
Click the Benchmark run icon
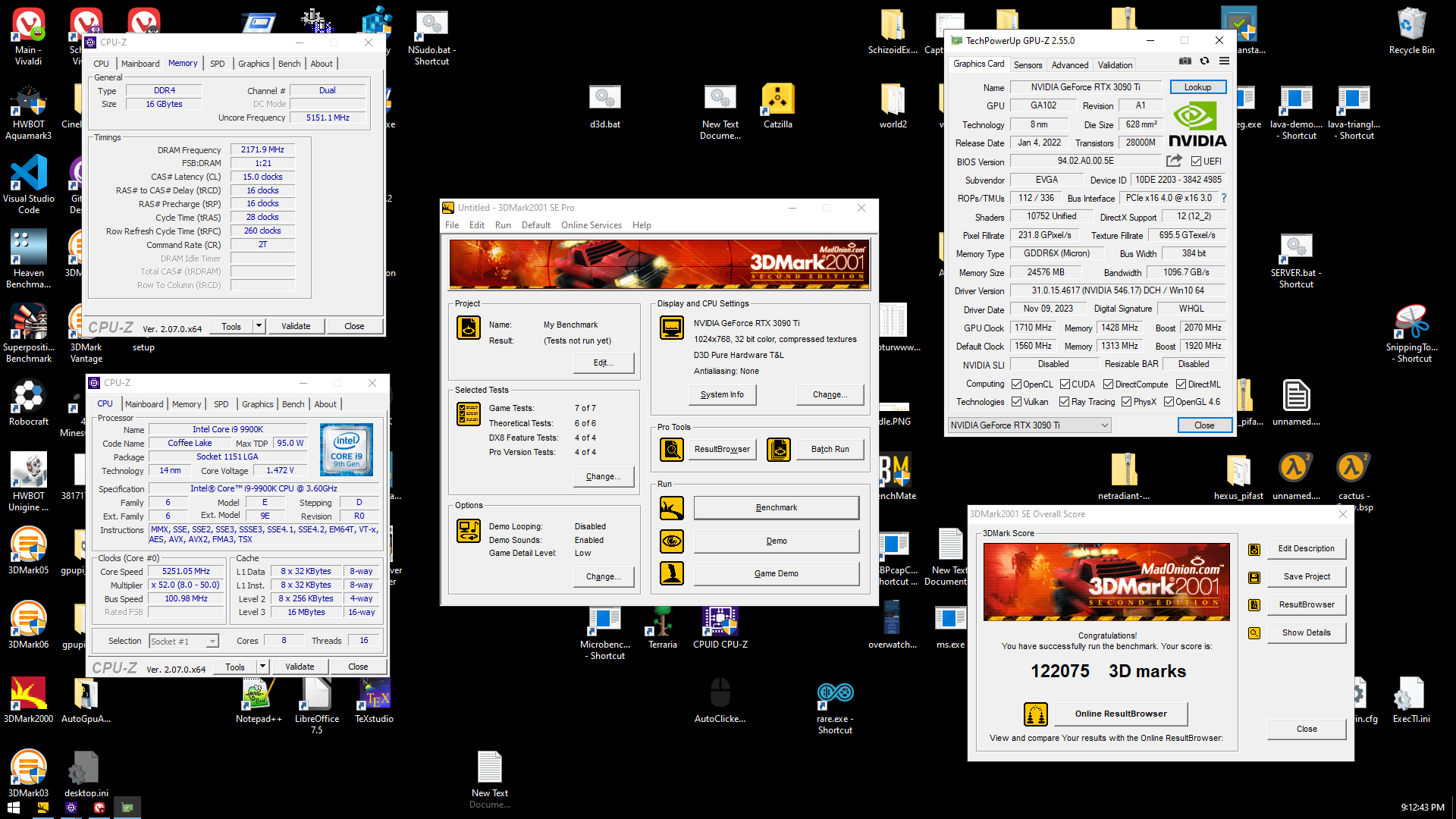tap(672, 508)
